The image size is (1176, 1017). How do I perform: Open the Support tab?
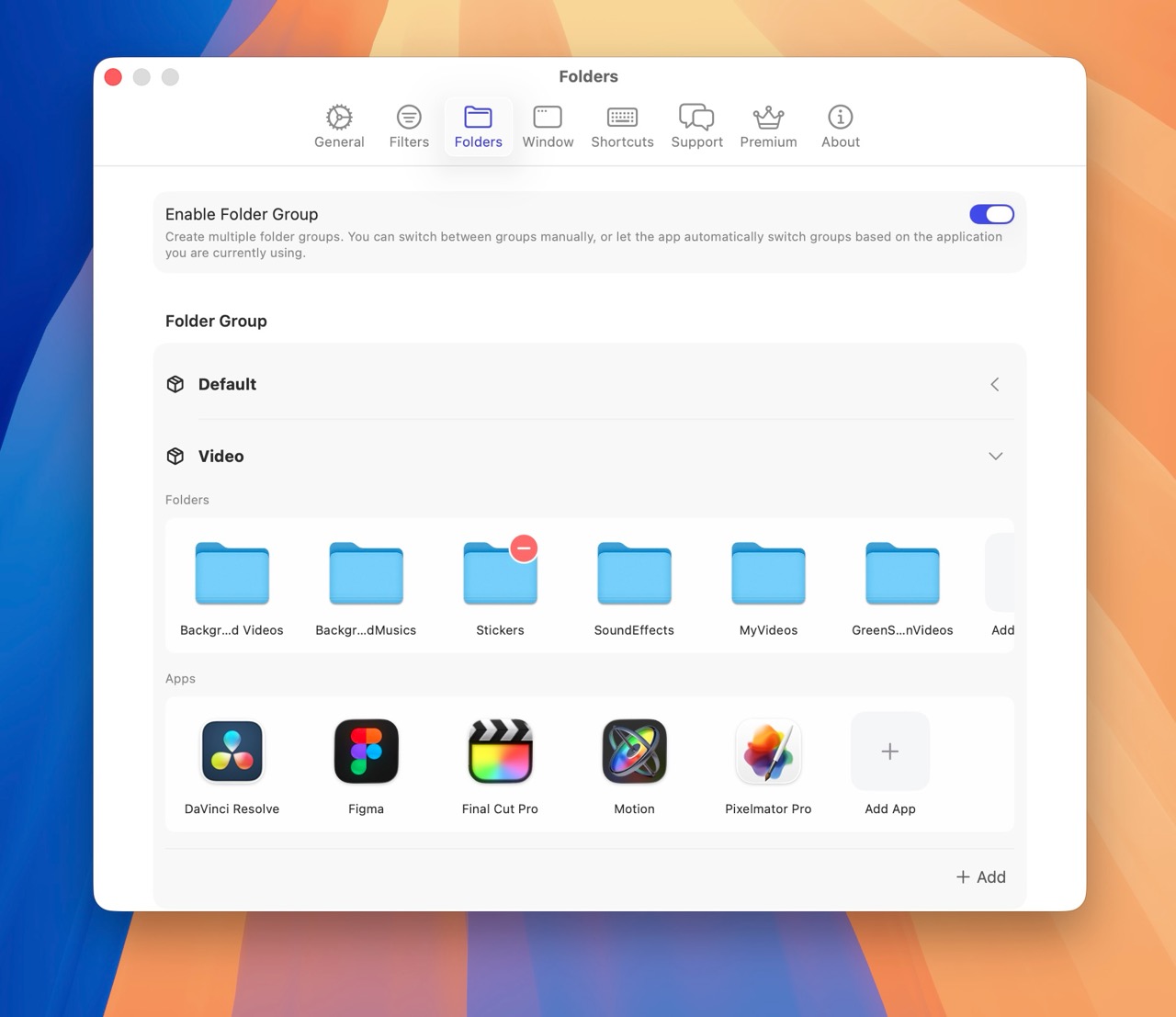[696, 126]
